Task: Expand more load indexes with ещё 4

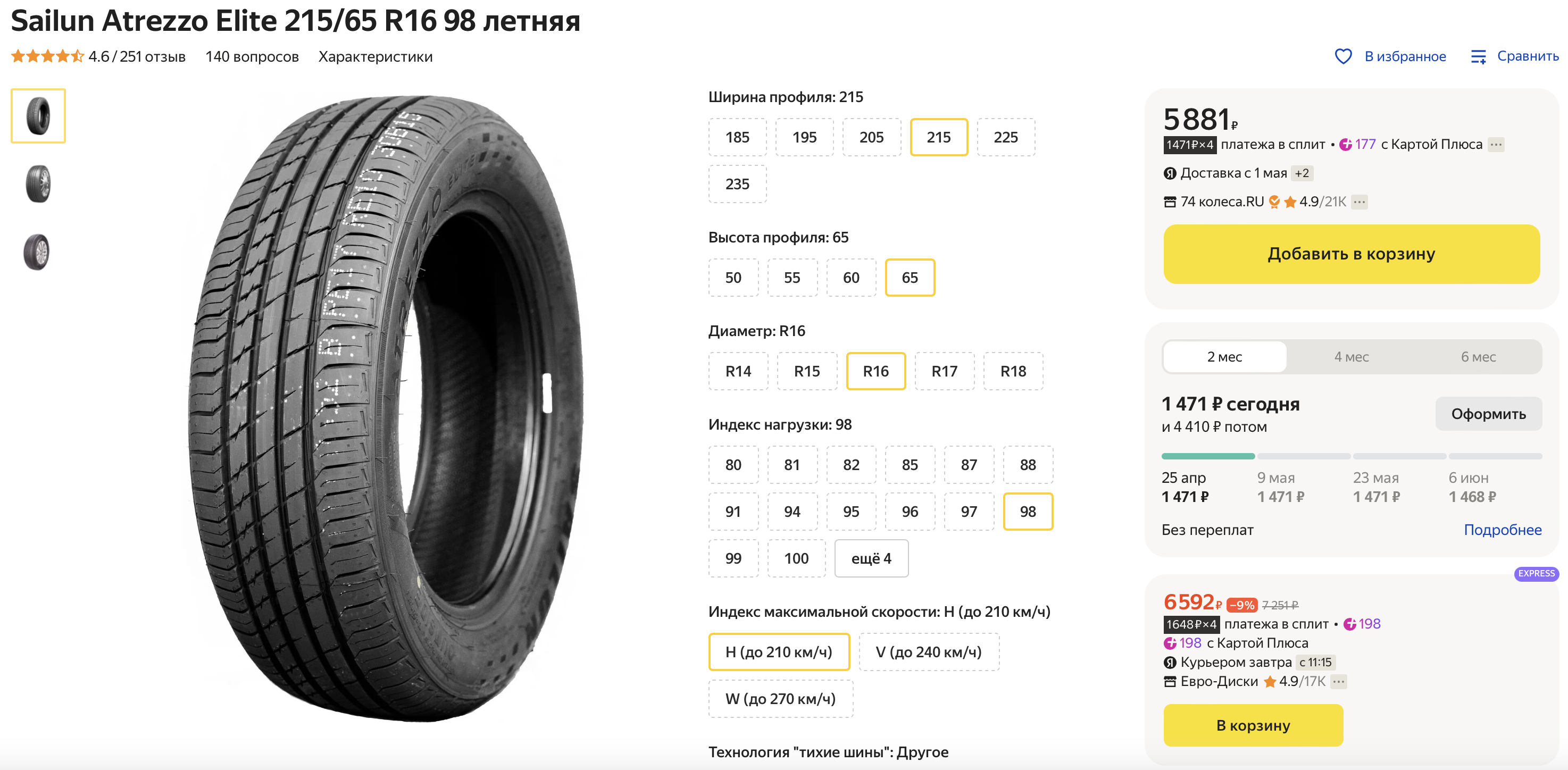Action: click(871, 558)
